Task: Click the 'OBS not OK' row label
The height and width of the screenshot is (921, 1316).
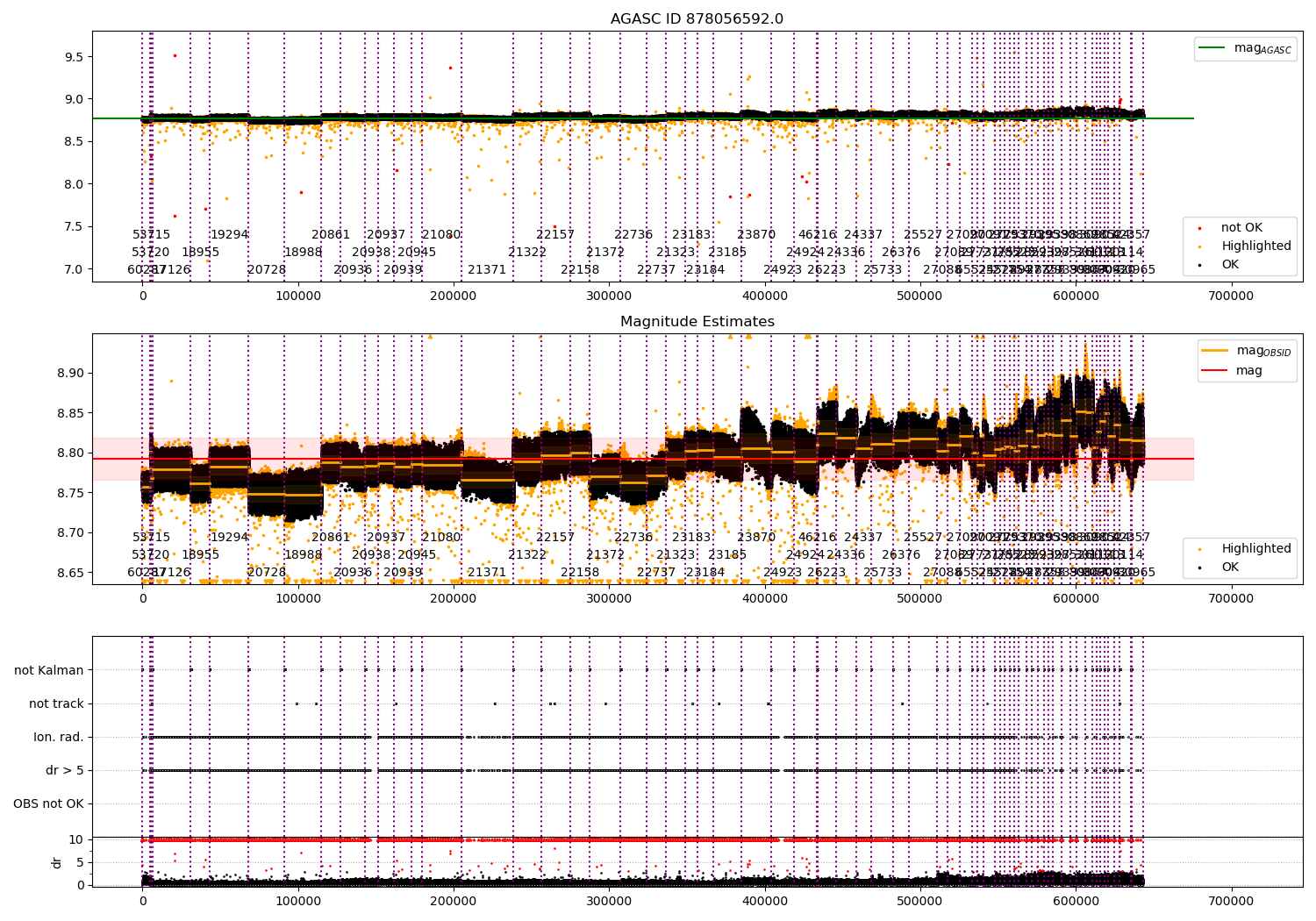Action: click(48, 804)
